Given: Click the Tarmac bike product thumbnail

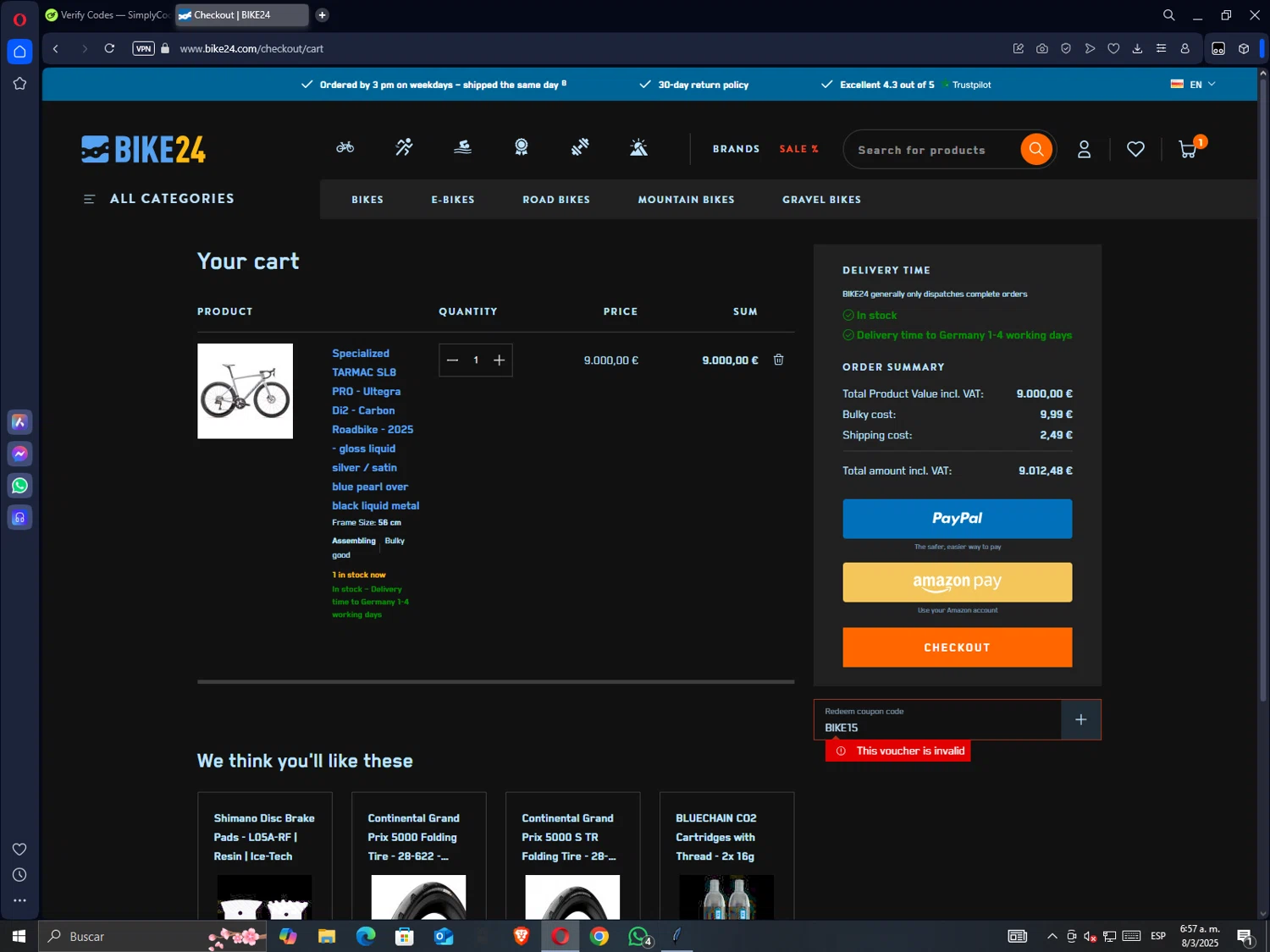Looking at the screenshot, I should [245, 391].
